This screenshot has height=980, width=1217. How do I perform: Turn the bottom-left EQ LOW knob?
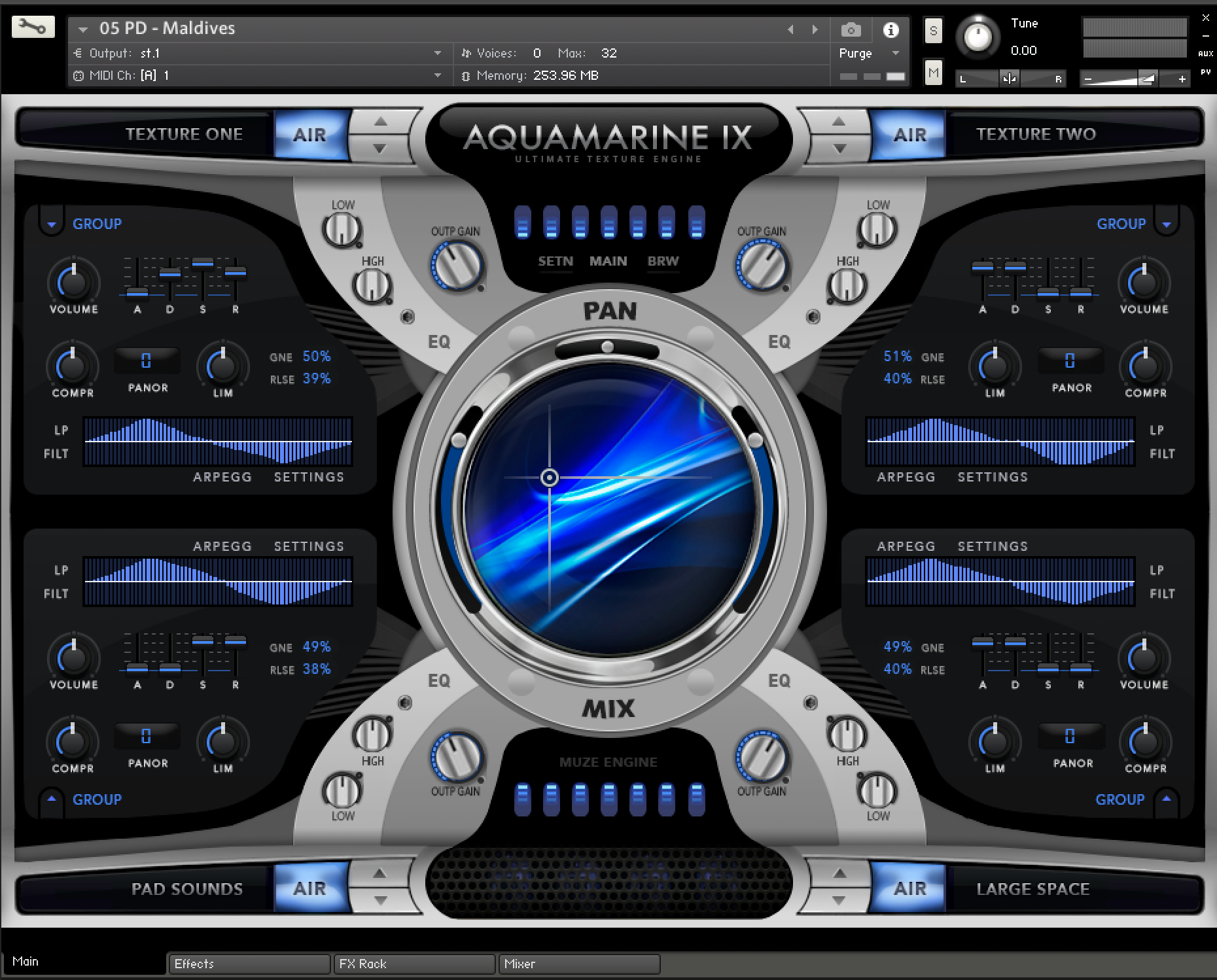point(342,790)
